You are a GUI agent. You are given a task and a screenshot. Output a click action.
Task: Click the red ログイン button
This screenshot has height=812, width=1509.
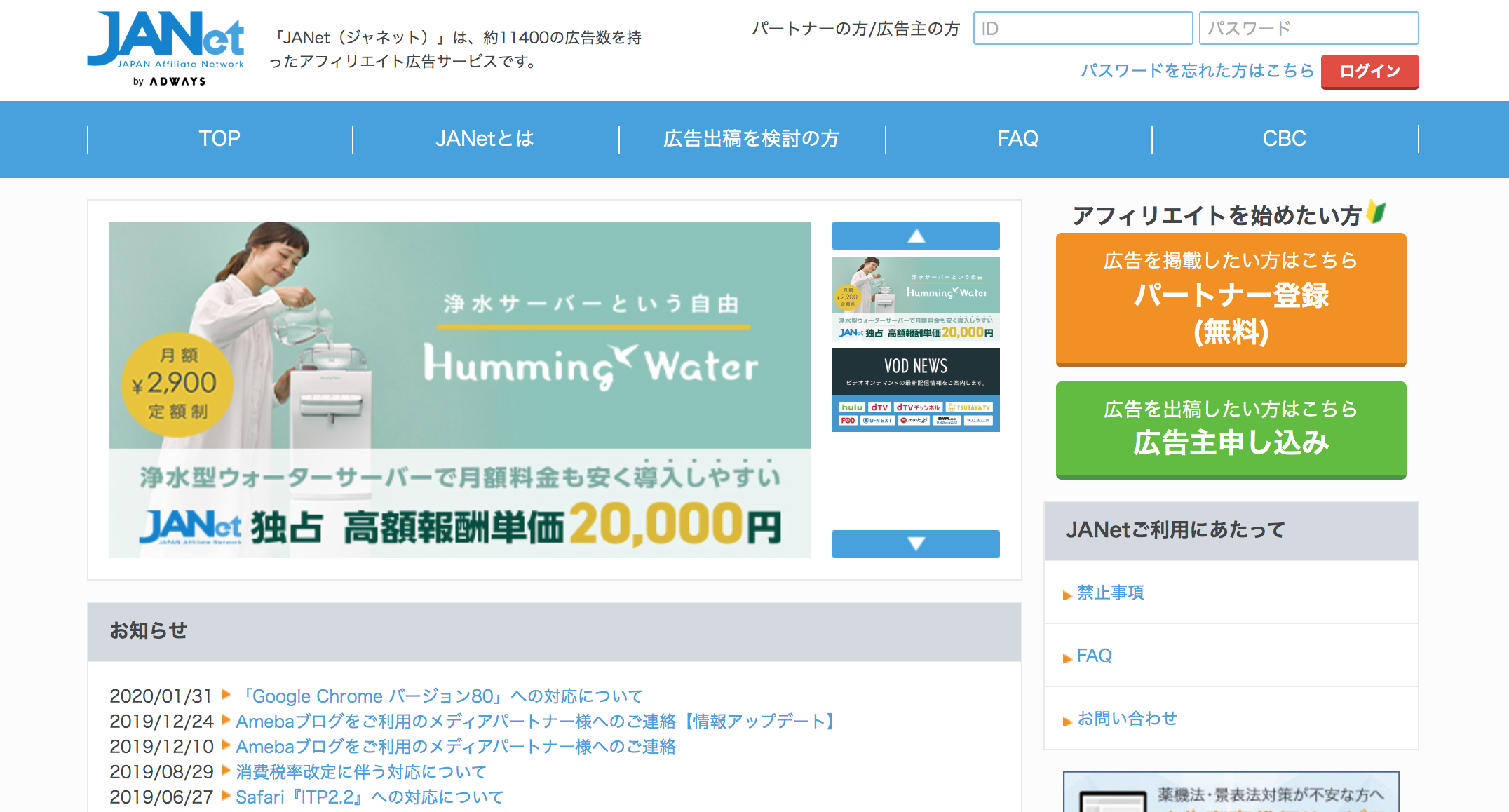coord(1369,72)
